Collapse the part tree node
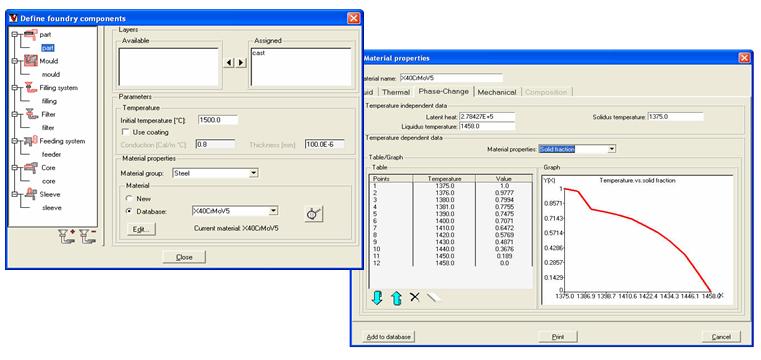Image resolution: width=761 pixels, height=360 pixels. coord(14,34)
